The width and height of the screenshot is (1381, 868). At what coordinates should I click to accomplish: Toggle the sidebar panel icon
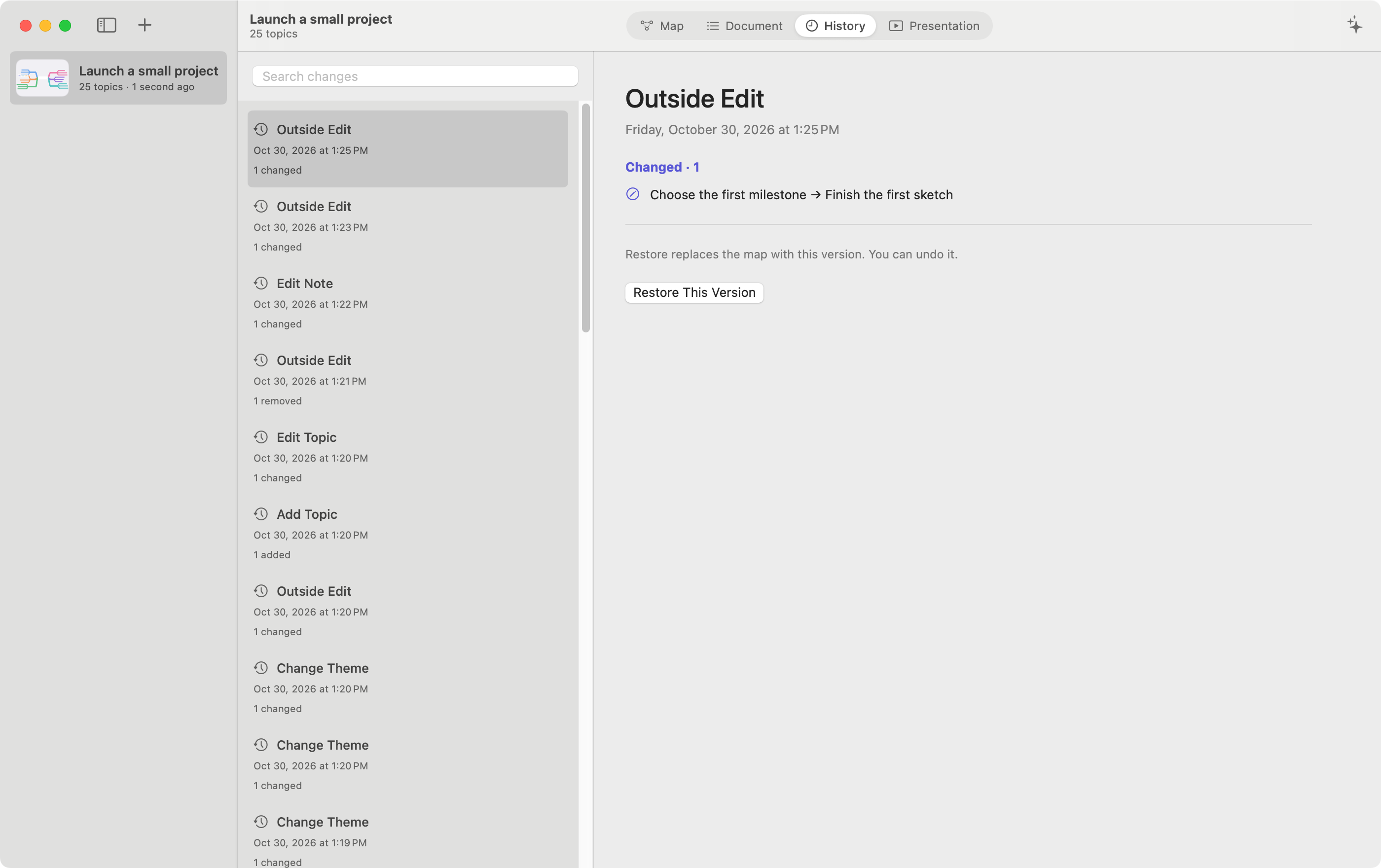(x=106, y=25)
